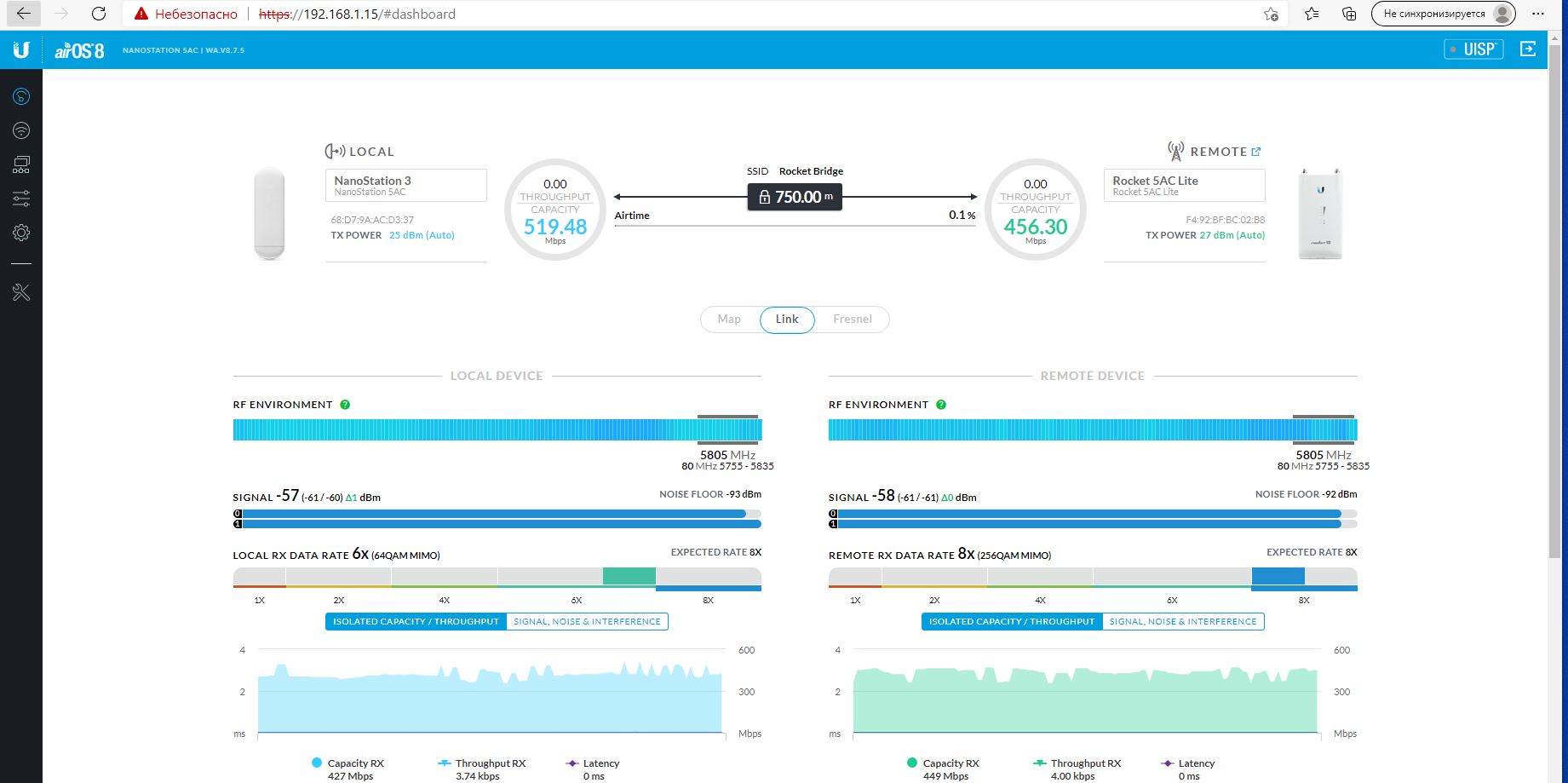Screen dimensions: 1568x783
Task: Open the Dashboard sidebar icon
Action: point(21,96)
